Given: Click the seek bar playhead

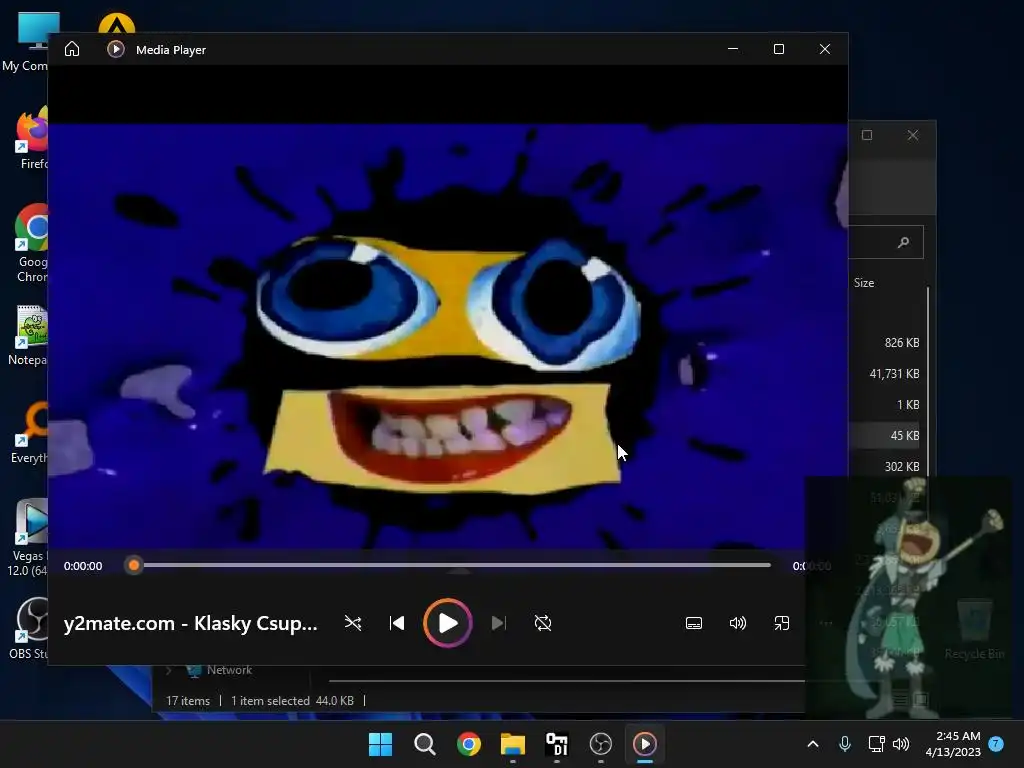Looking at the screenshot, I should [134, 565].
